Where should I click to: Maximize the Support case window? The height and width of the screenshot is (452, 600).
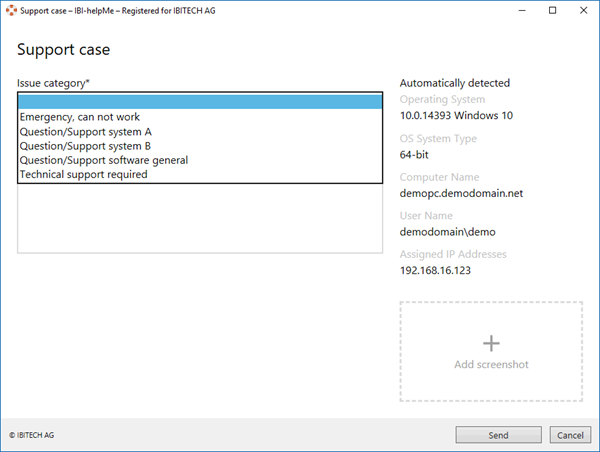[x=553, y=10]
